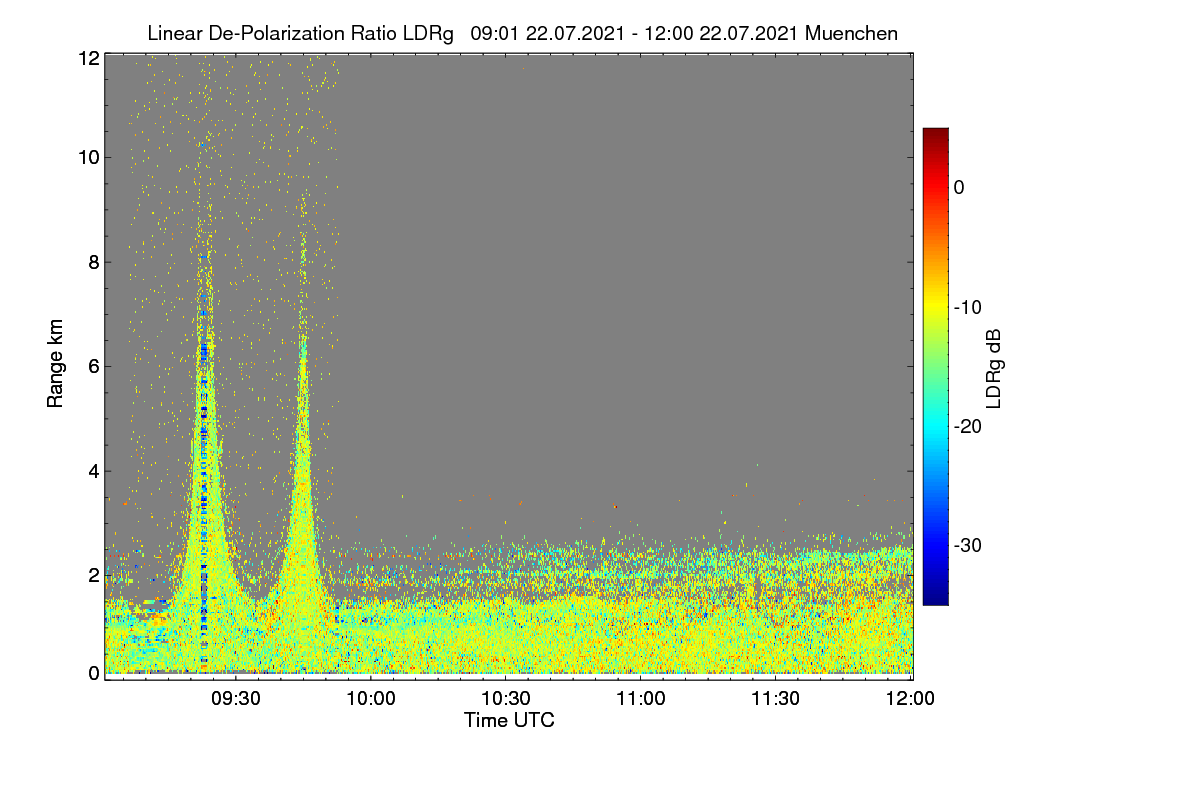Click the 09:30 time axis label
Viewport: 1200px width, 800px height.
[236, 699]
